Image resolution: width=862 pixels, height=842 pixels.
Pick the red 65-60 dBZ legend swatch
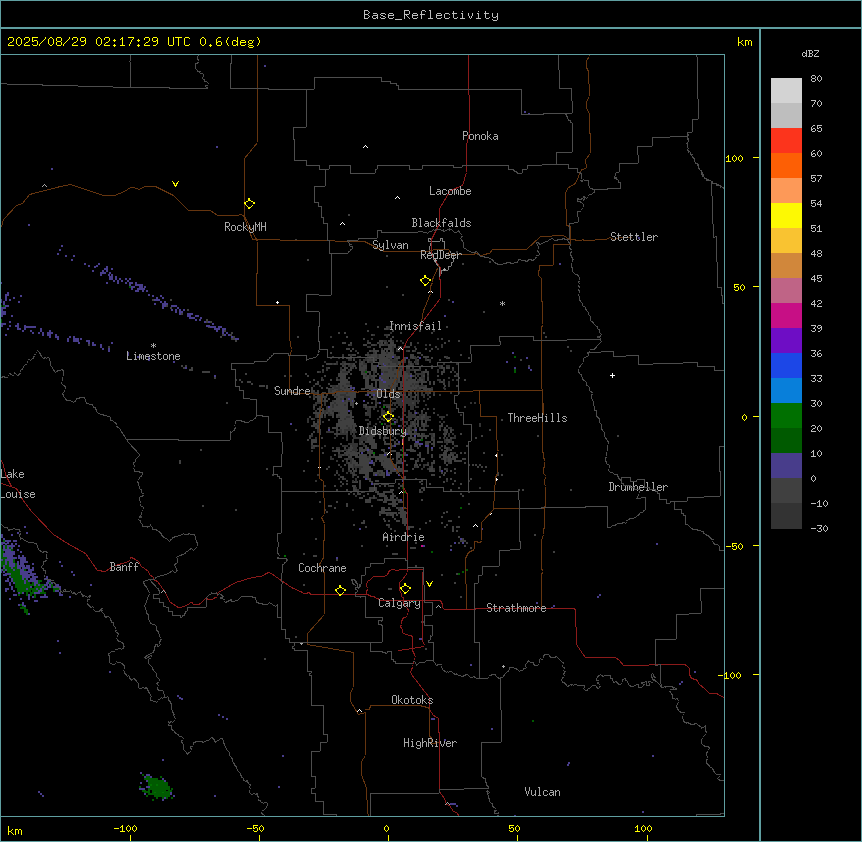click(x=786, y=141)
